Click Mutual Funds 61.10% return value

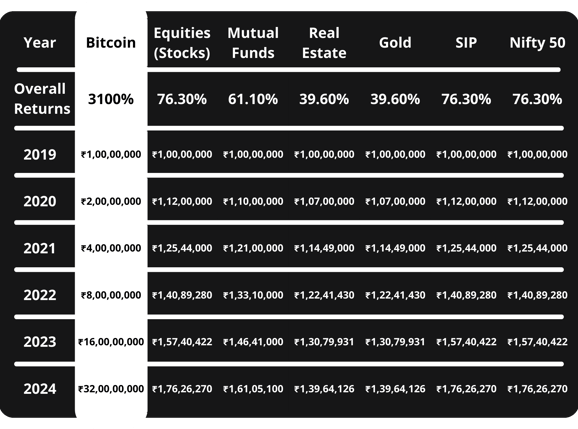253,99
